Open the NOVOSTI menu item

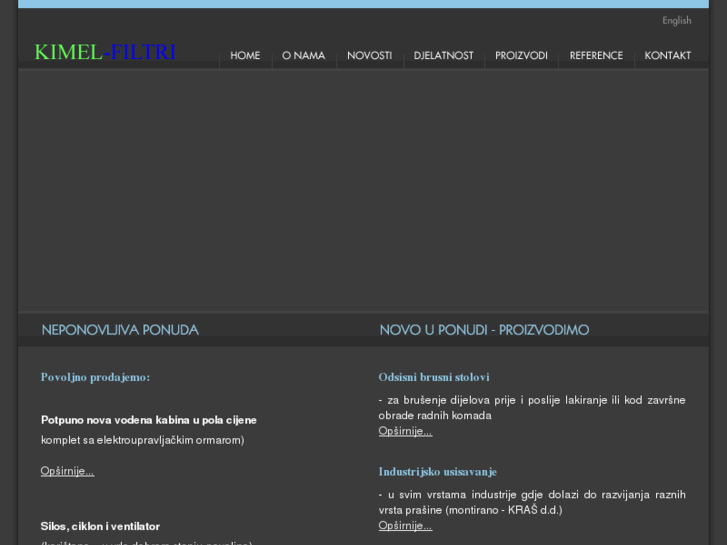370,56
